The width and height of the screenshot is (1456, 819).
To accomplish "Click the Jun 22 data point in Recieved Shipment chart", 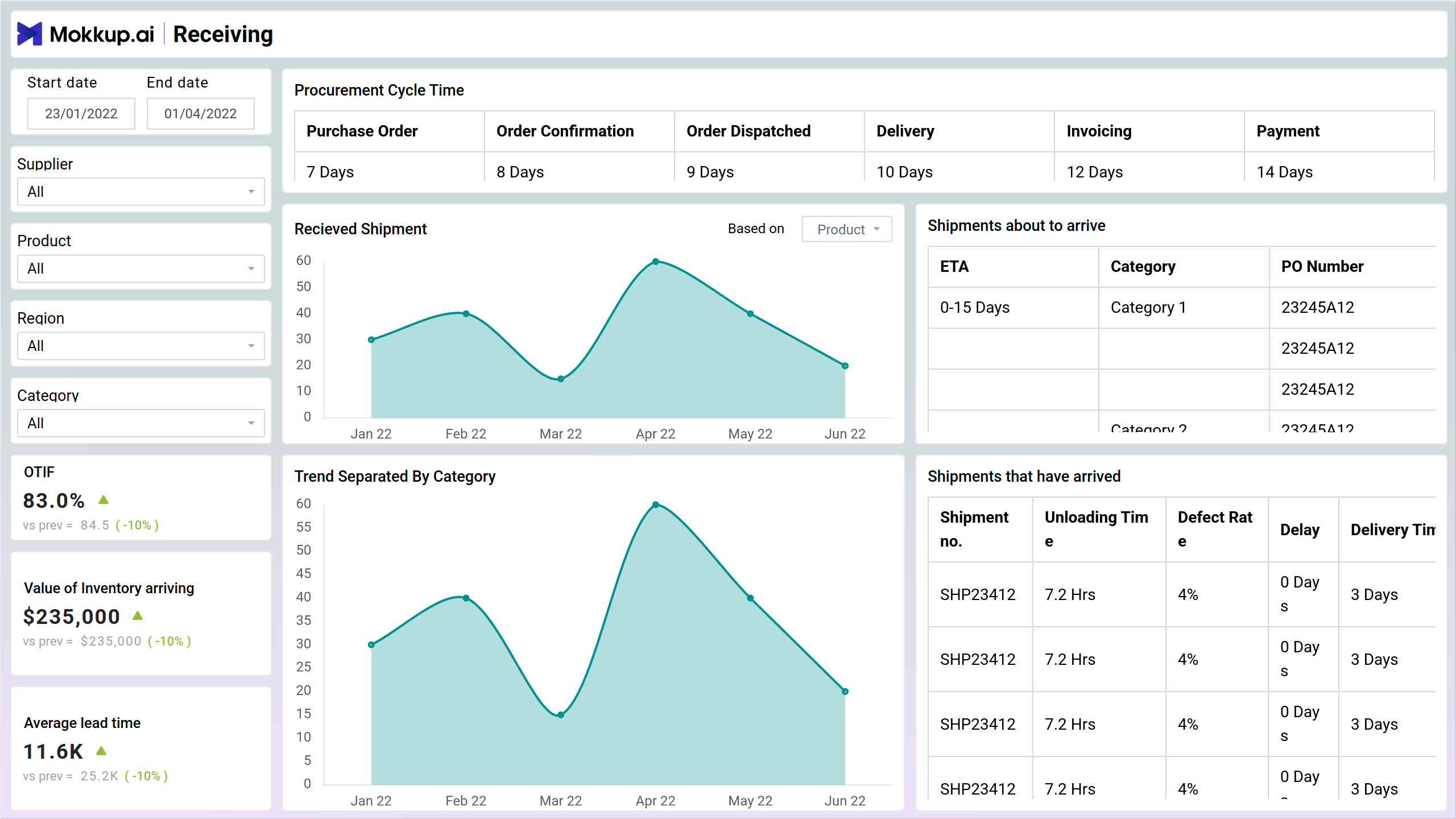I will (x=845, y=366).
